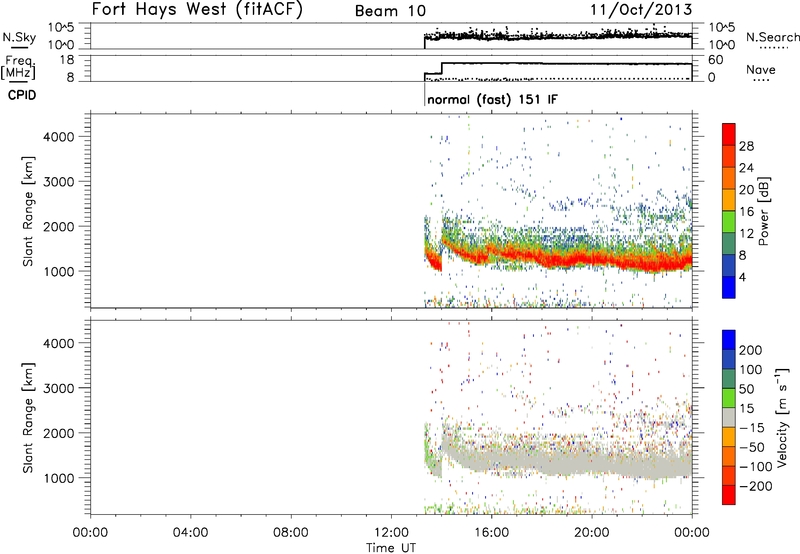Click the '04:00' time axis tick label
This screenshot has width=800, height=554.
click(190, 533)
